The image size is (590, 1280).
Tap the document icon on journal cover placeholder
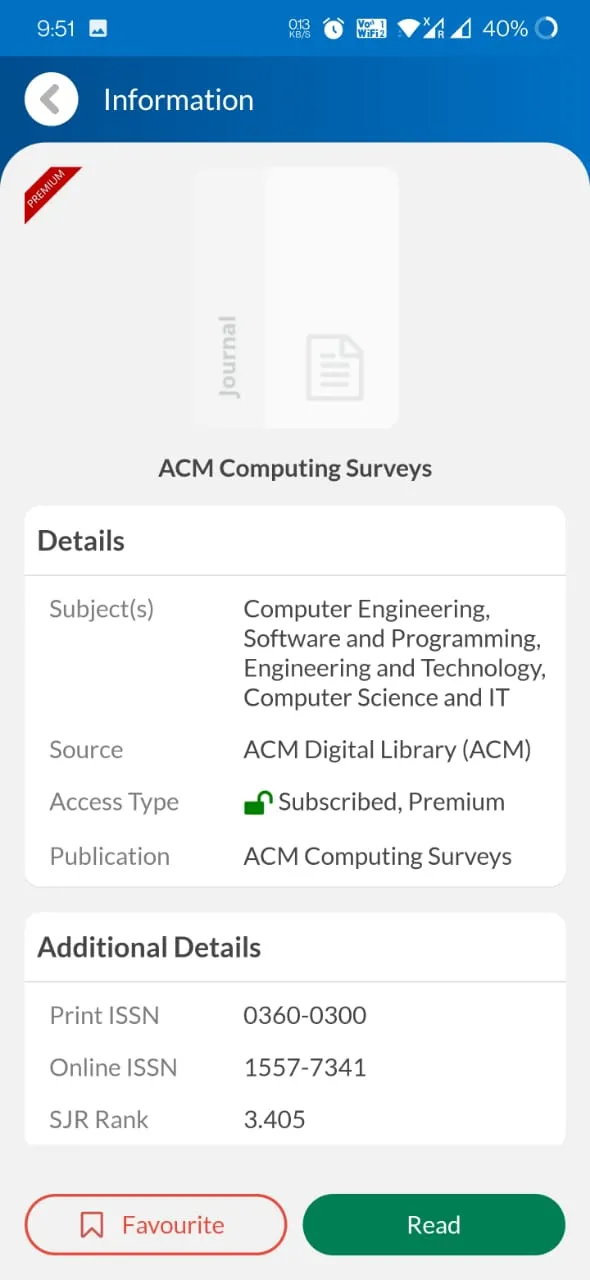pos(335,368)
